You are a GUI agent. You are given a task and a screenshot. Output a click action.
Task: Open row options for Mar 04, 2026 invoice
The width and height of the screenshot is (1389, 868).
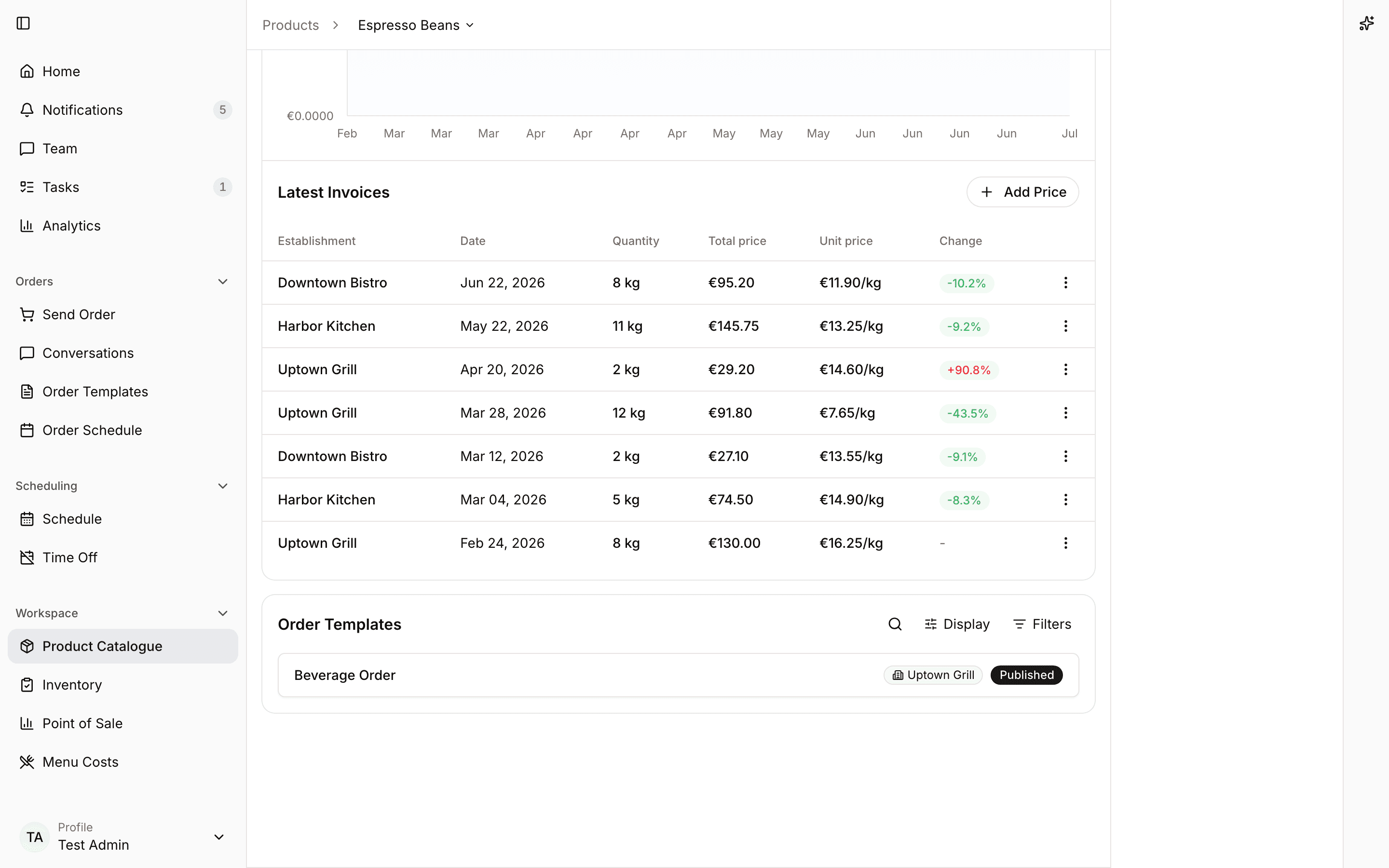pyautogui.click(x=1065, y=500)
